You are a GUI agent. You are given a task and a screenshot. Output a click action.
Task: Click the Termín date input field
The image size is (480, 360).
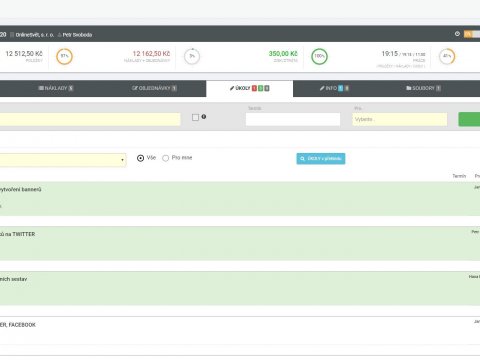pos(293,119)
